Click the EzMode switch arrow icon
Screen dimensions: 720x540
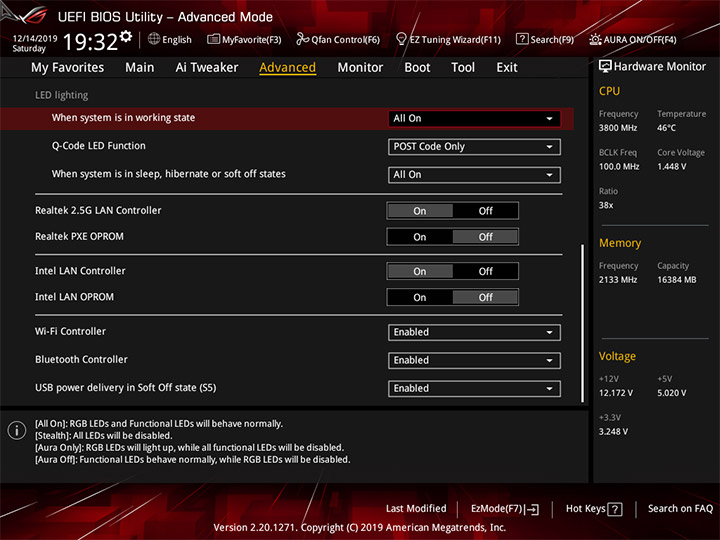(x=533, y=509)
